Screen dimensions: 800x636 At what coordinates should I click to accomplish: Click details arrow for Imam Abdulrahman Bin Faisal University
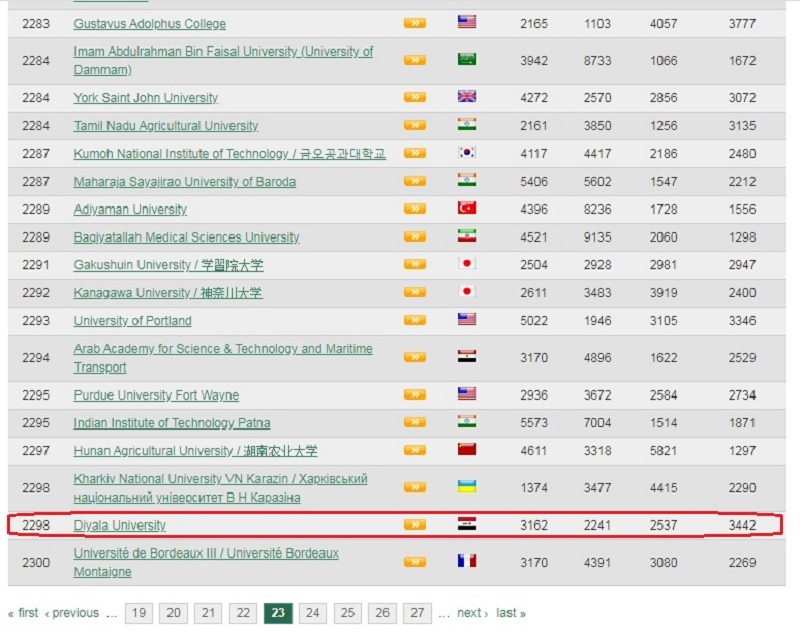tap(415, 60)
